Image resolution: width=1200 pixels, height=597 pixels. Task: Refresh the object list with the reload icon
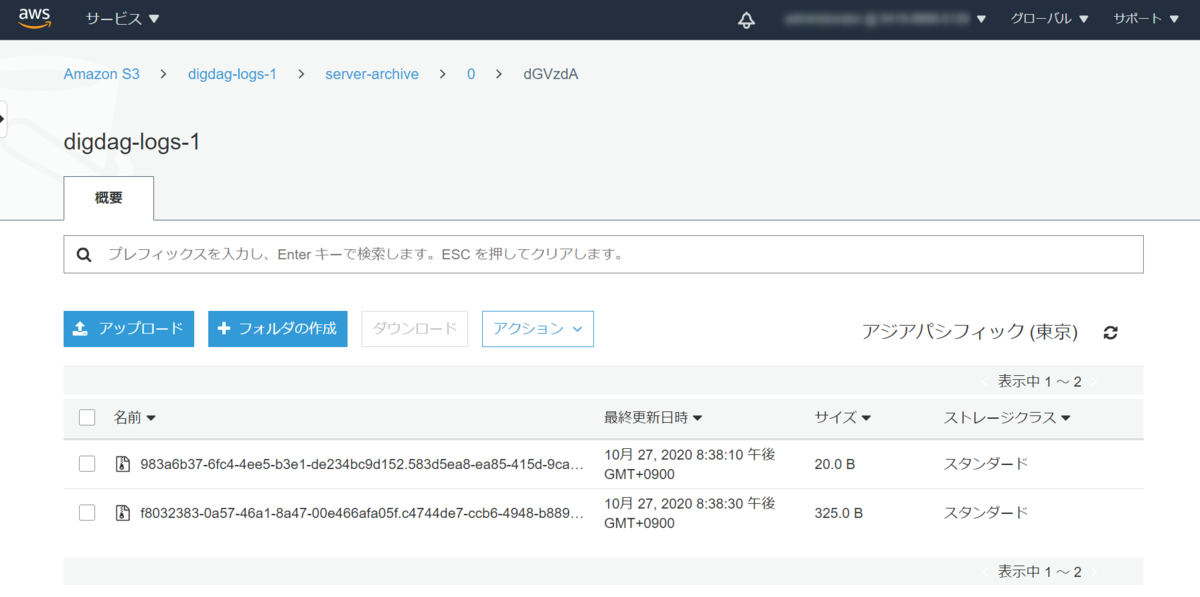tap(1110, 332)
